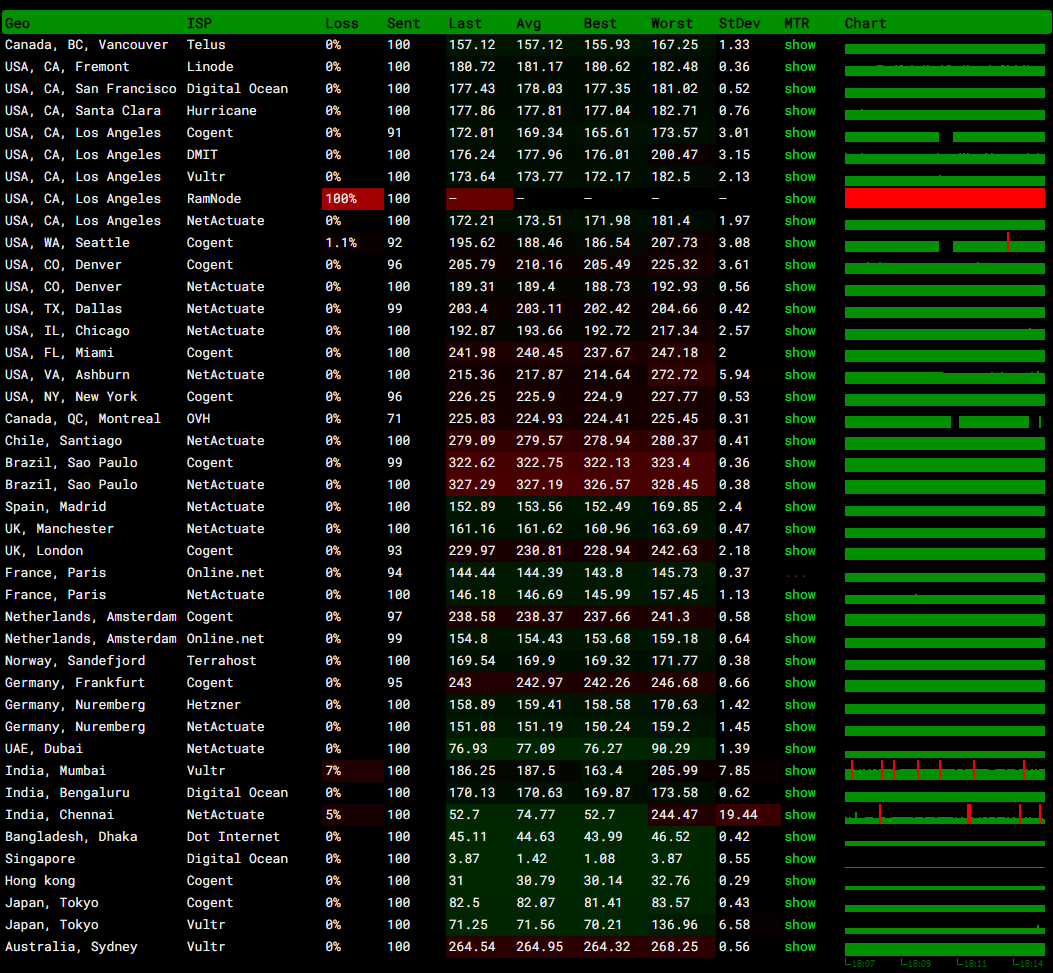Click 'Germany, Frankfurt' geo cell
Screen dimensions: 1053x973
click(x=75, y=683)
